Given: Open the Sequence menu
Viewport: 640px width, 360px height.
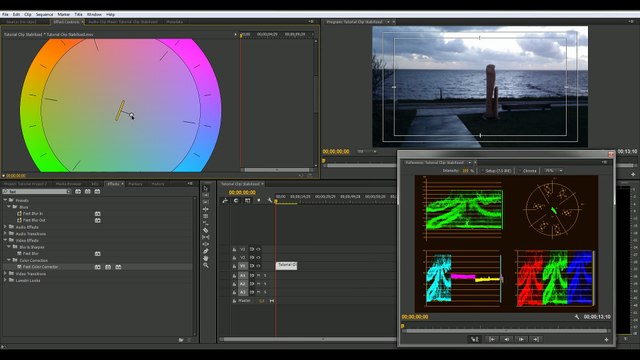Looking at the screenshot, I should pos(44,14).
